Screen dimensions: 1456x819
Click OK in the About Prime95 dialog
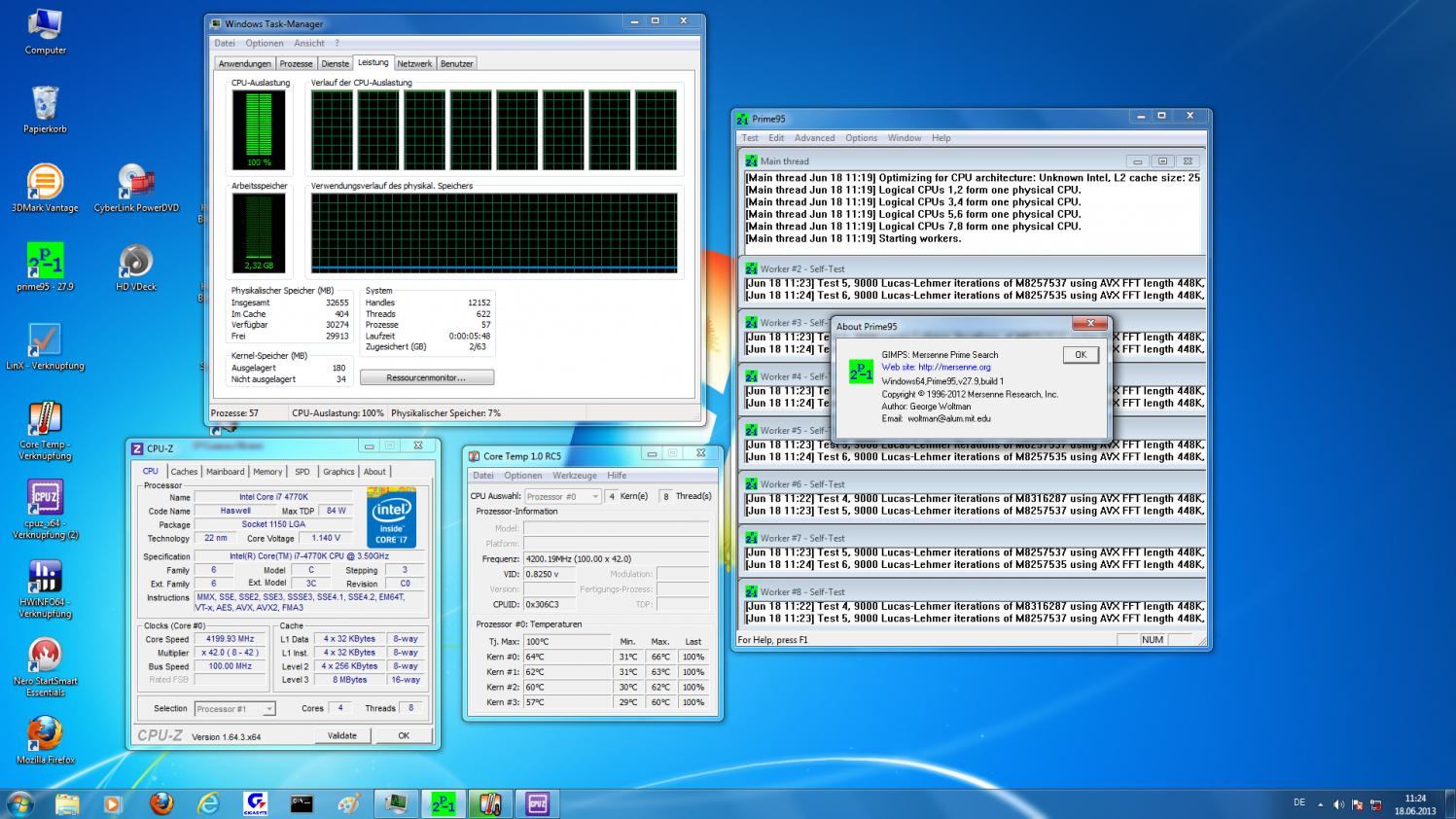point(1081,355)
